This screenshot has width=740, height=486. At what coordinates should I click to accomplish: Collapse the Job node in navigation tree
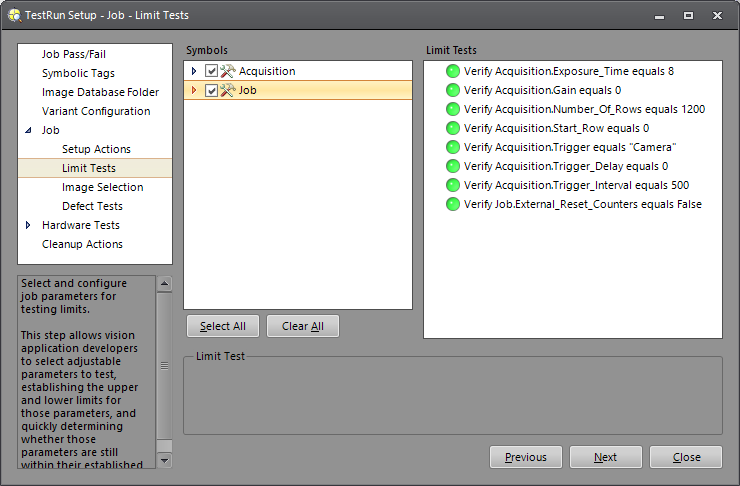tap(29, 130)
